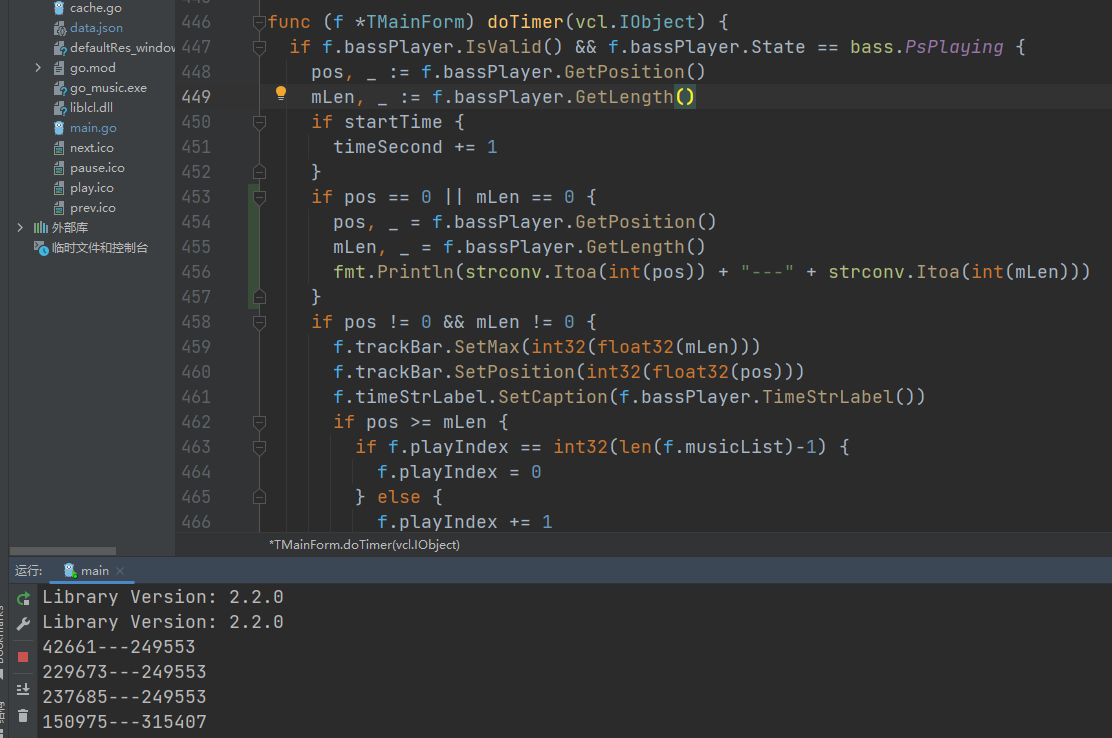Click the scratches icon beside 临时文件和控制台
Viewport: 1112px width, 738px height.
click(41, 247)
